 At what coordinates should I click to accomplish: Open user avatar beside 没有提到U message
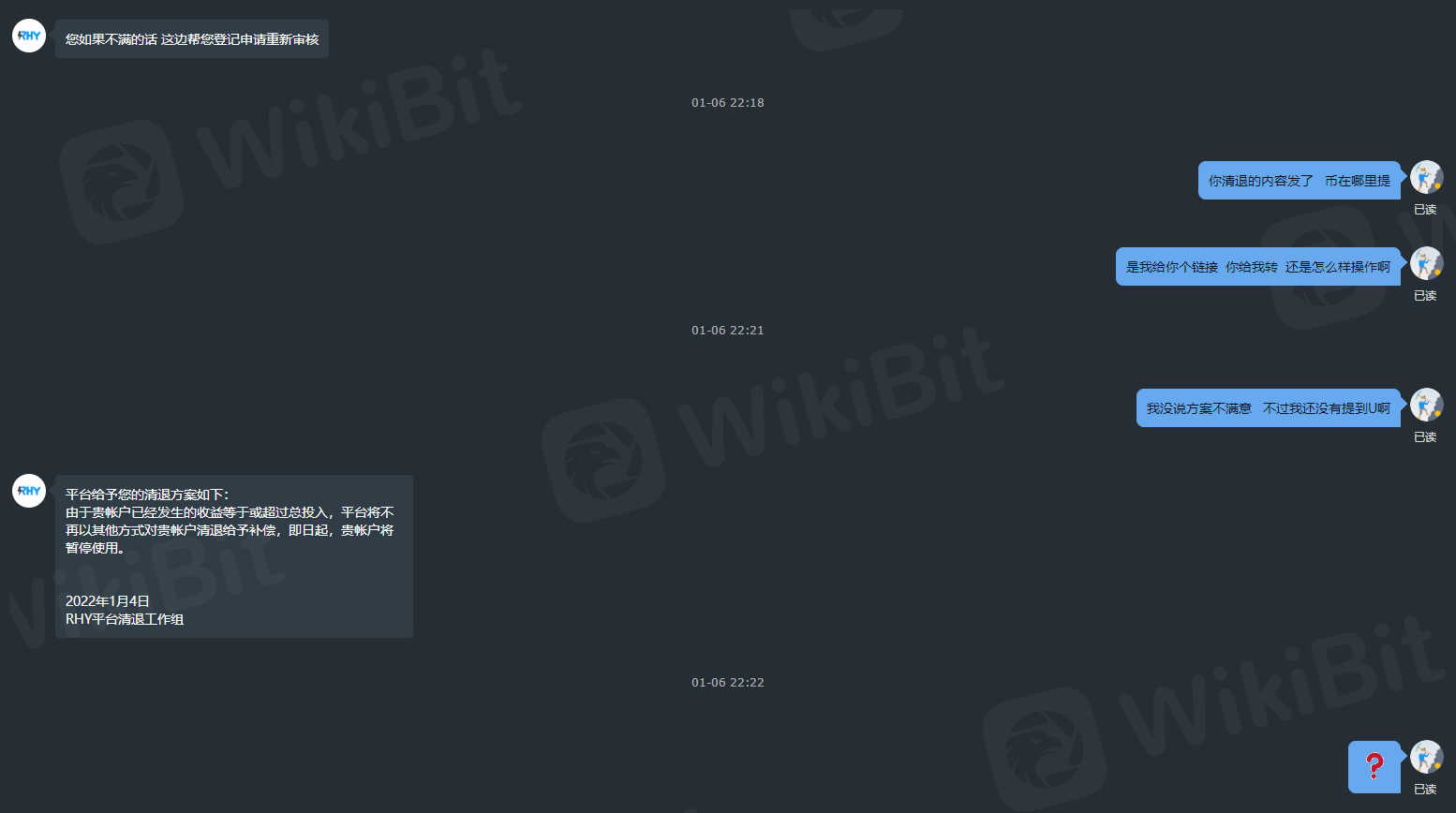click(x=1426, y=405)
